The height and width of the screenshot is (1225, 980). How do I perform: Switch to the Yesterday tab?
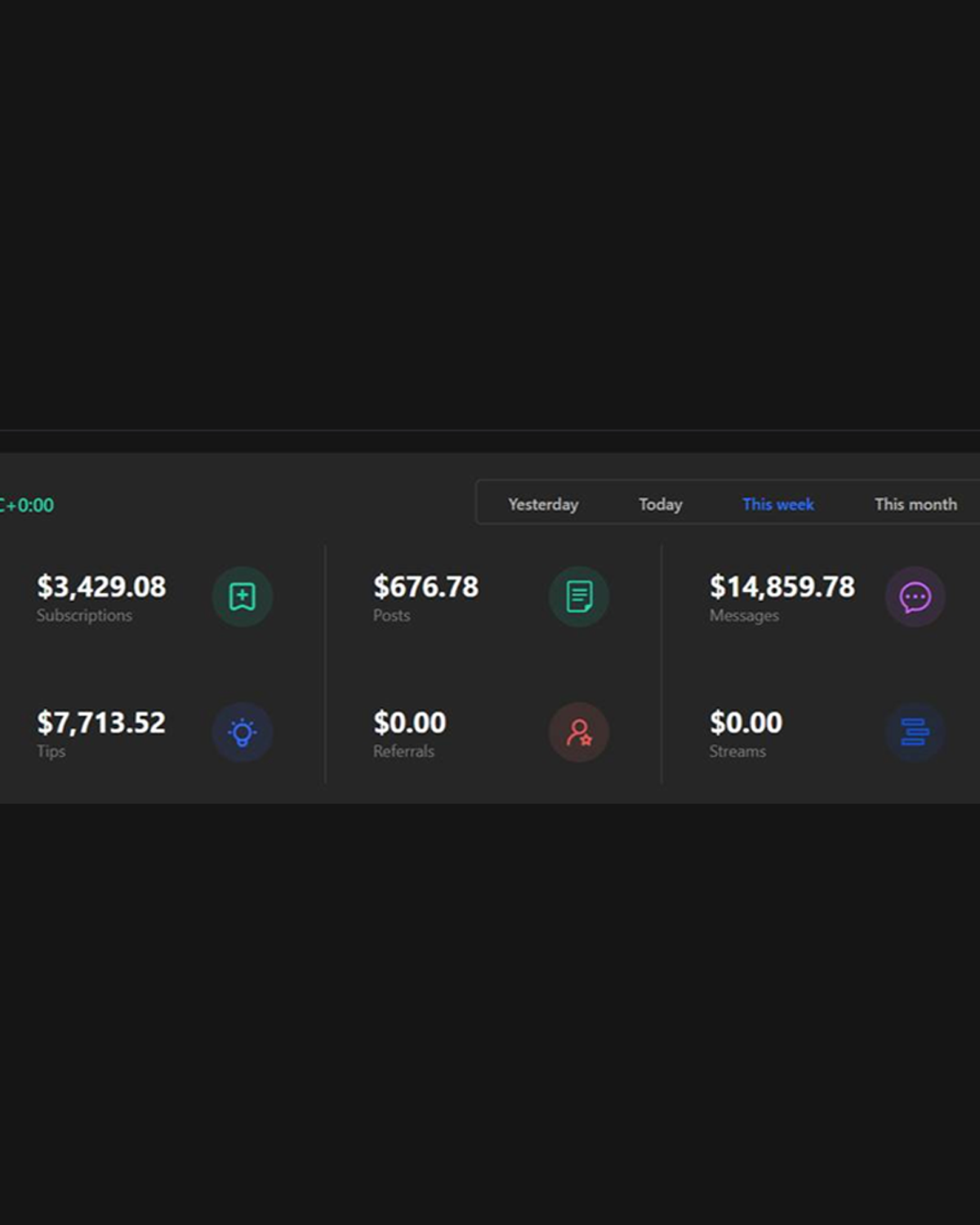click(543, 504)
